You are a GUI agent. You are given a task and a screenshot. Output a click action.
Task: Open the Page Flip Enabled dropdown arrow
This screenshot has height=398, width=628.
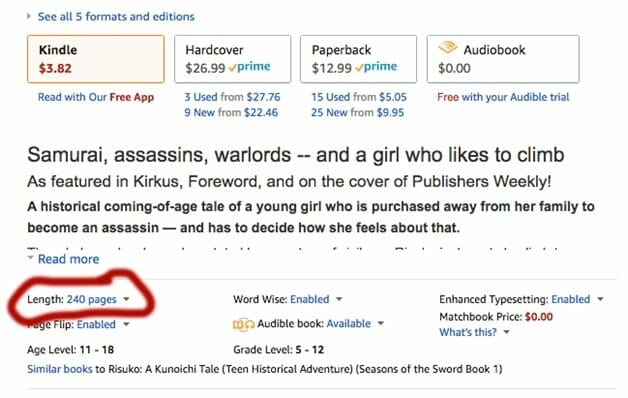[126, 324]
